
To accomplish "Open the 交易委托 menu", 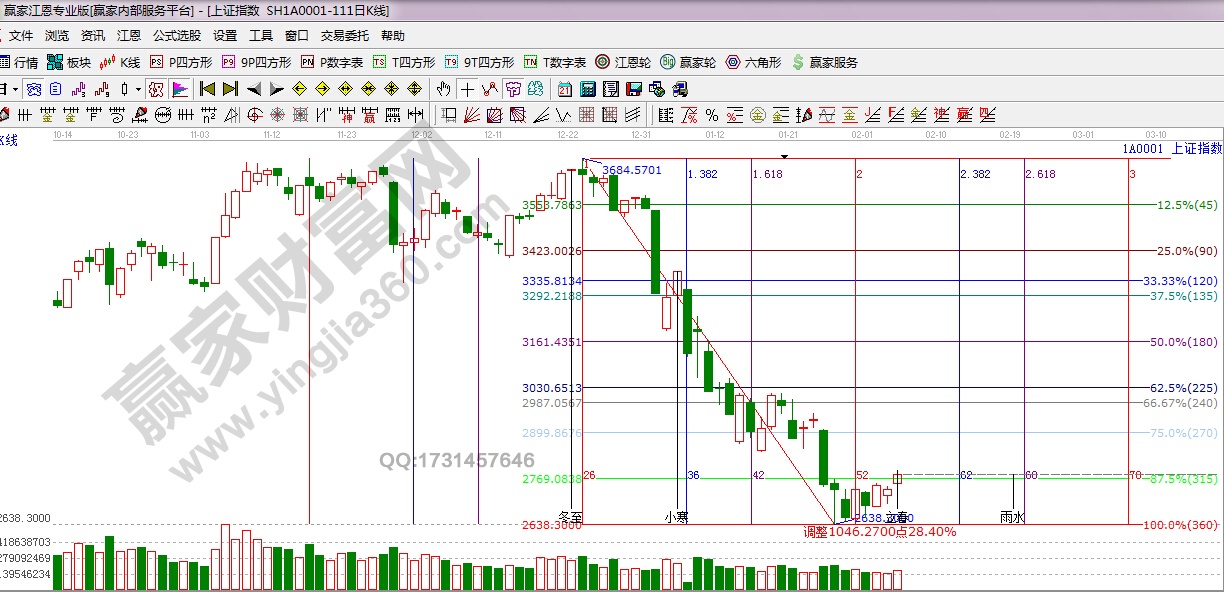I will [x=344, y=35].
